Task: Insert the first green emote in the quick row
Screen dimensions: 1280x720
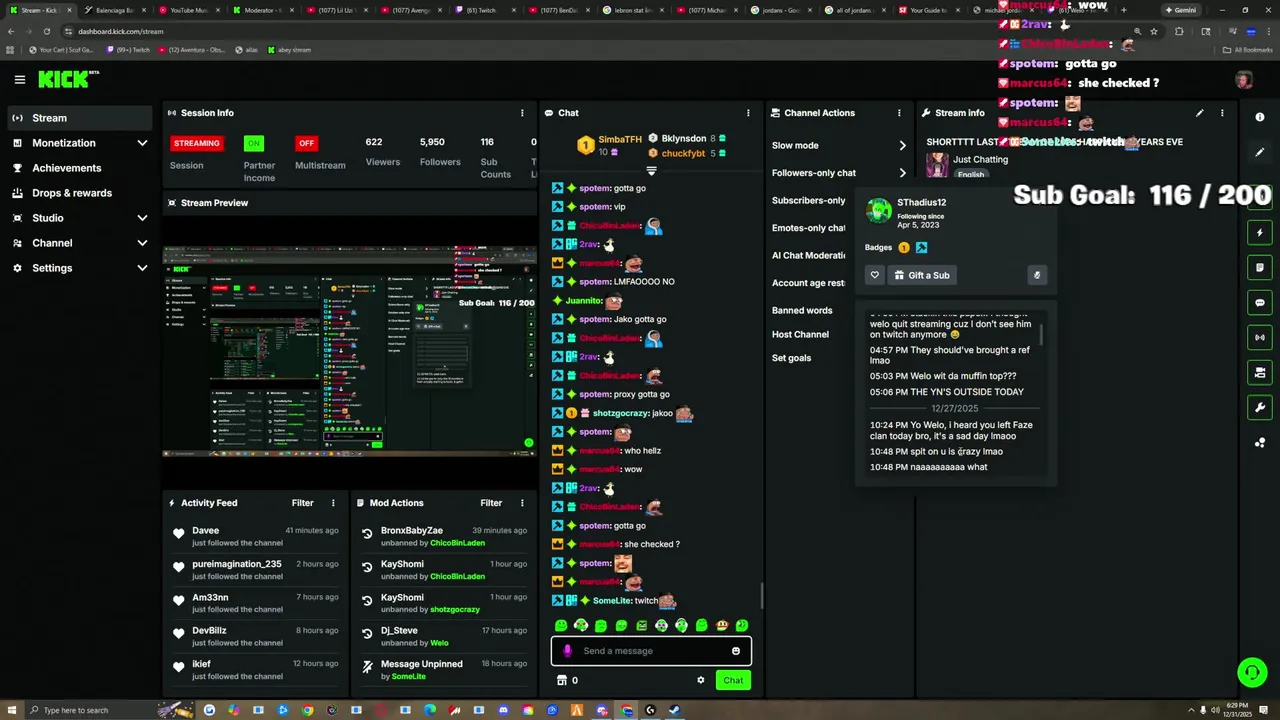Action: 561,626
